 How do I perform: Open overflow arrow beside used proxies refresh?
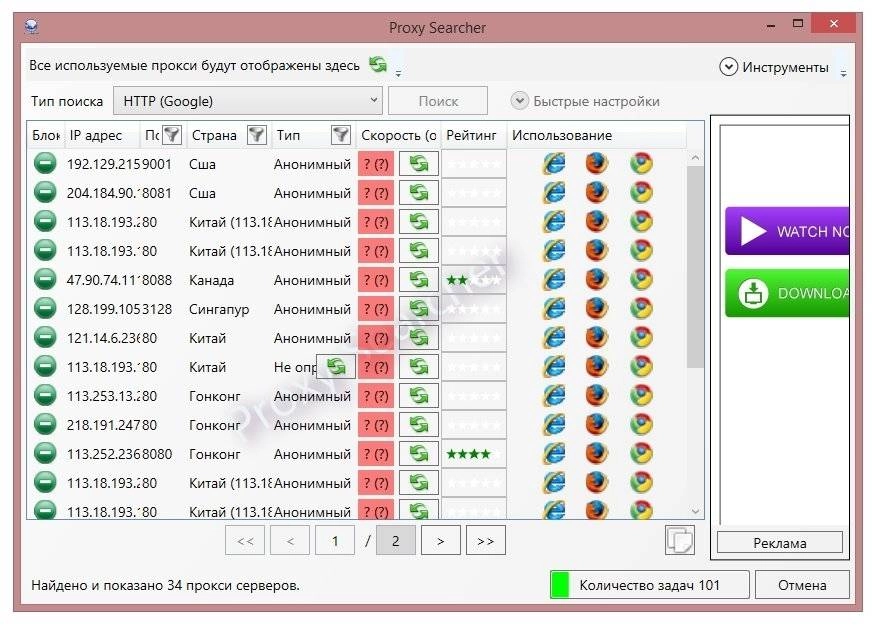(398, 74)
